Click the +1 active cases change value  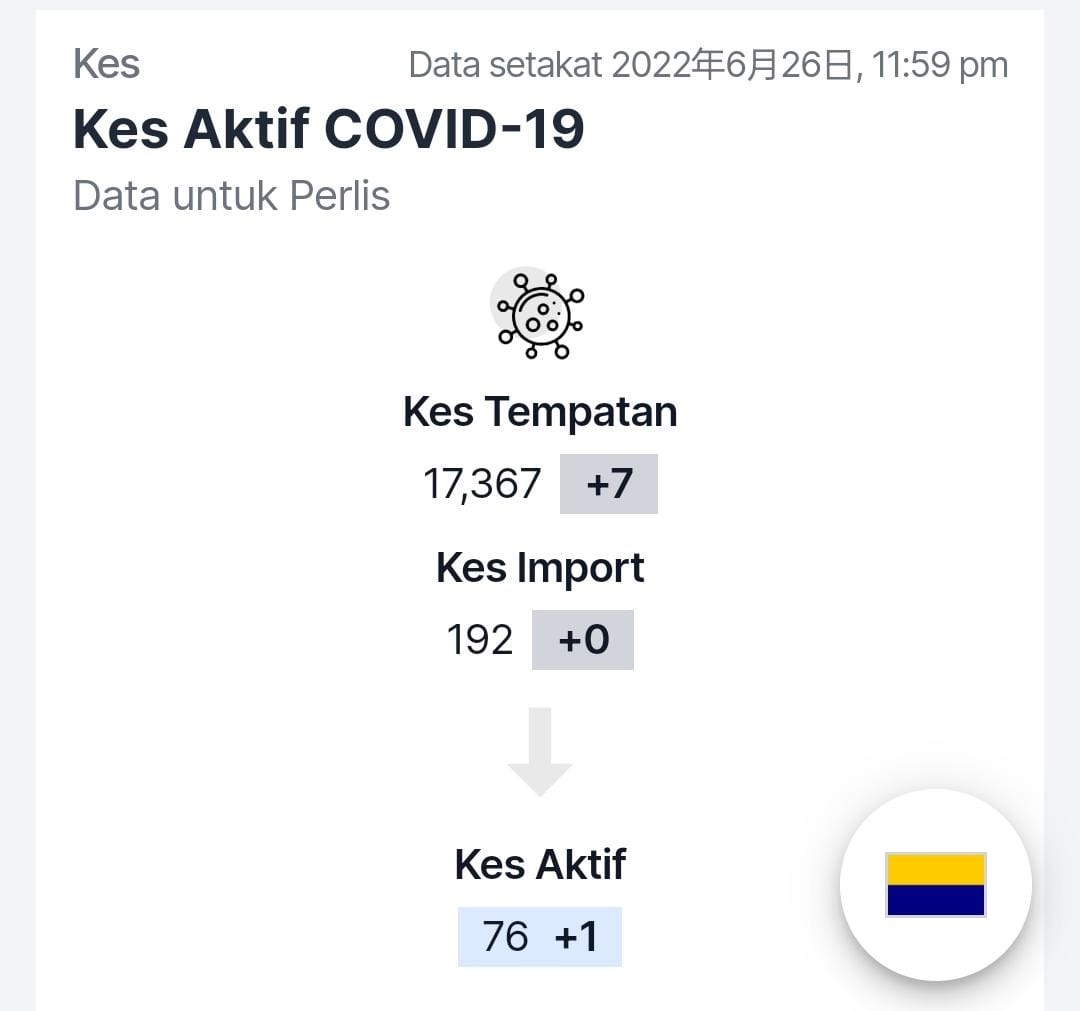(576, 937)
